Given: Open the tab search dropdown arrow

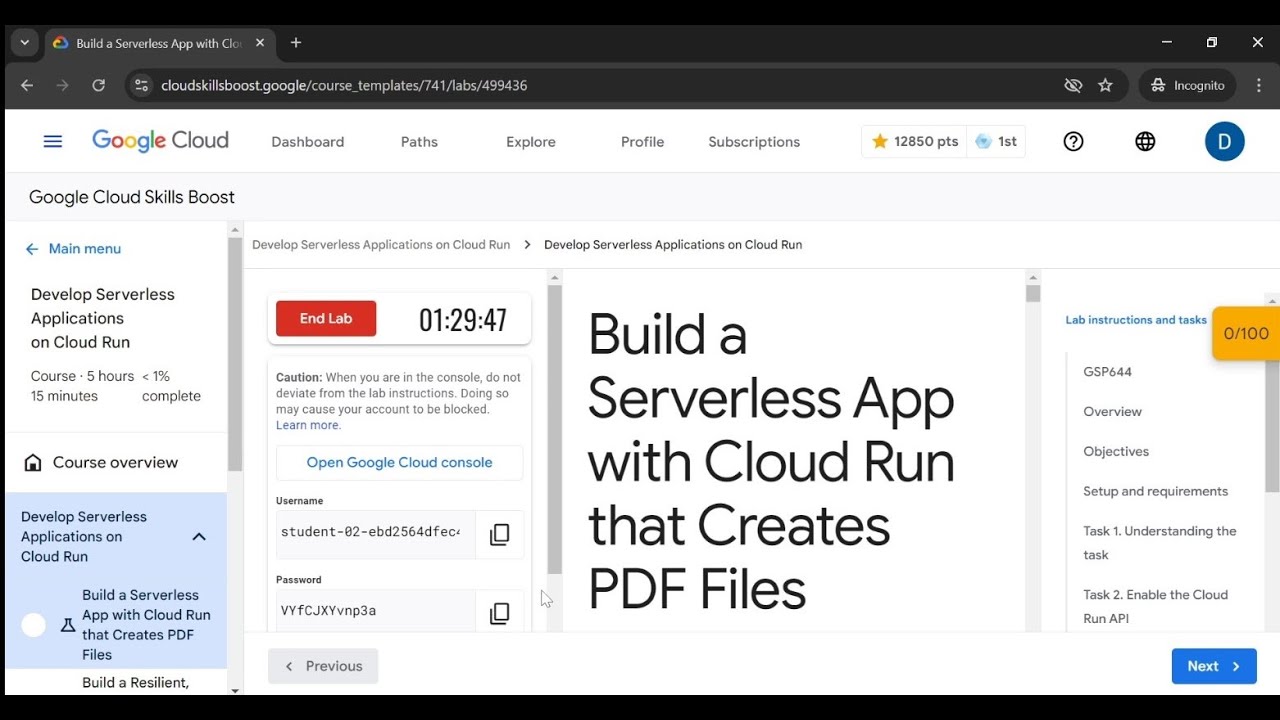Looking at the screenshot, I should pyautogui.click(x=24, y=43).
